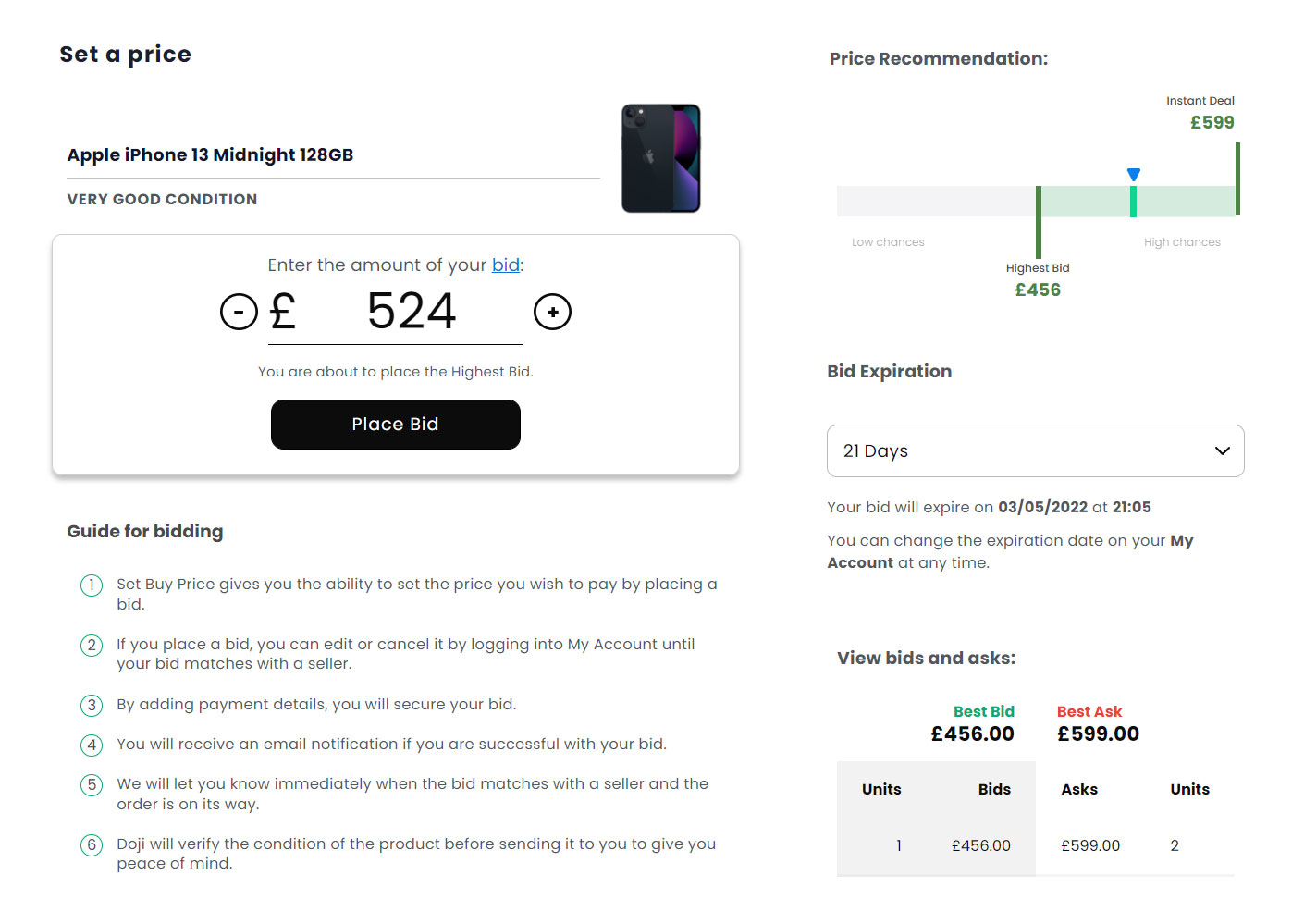Viewport: 1292px width, 924px height.
Task: Click the plus button to increase bid
Action: tap(553, 312)
